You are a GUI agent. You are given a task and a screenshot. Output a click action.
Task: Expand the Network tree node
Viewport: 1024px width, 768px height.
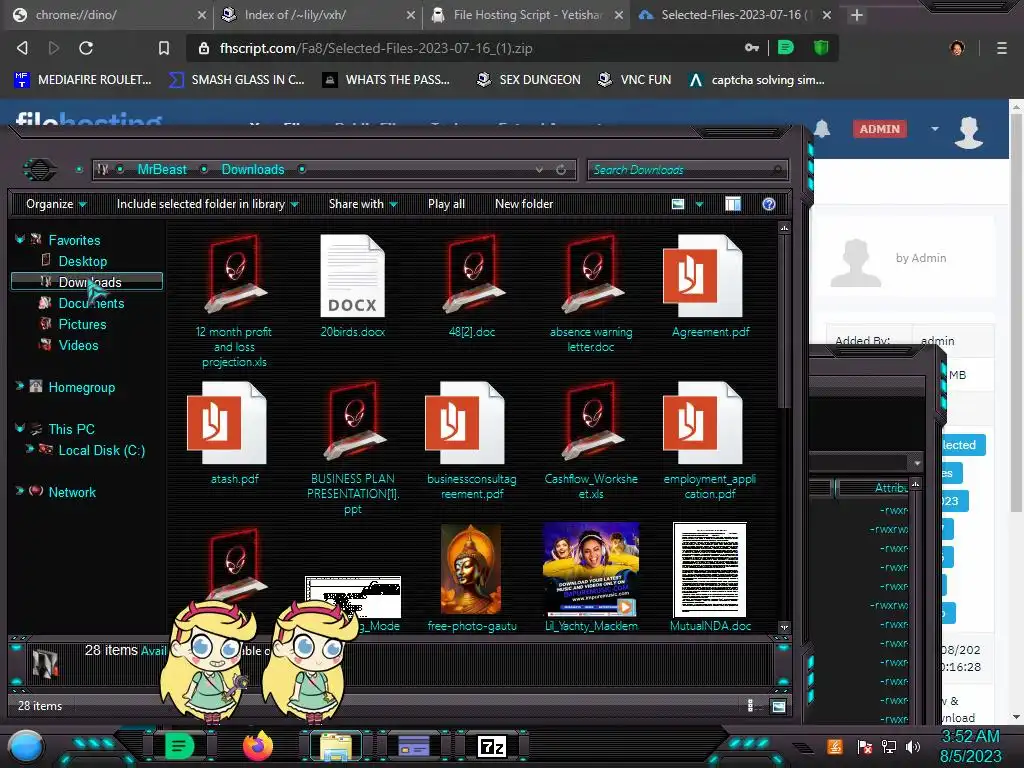pyautogui.click(x=20, y=490)
